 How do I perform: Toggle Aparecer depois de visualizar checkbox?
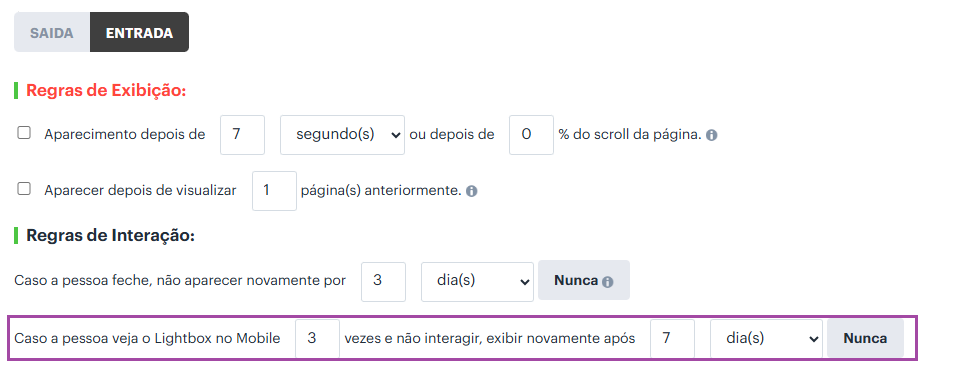(x=24, y=189)
